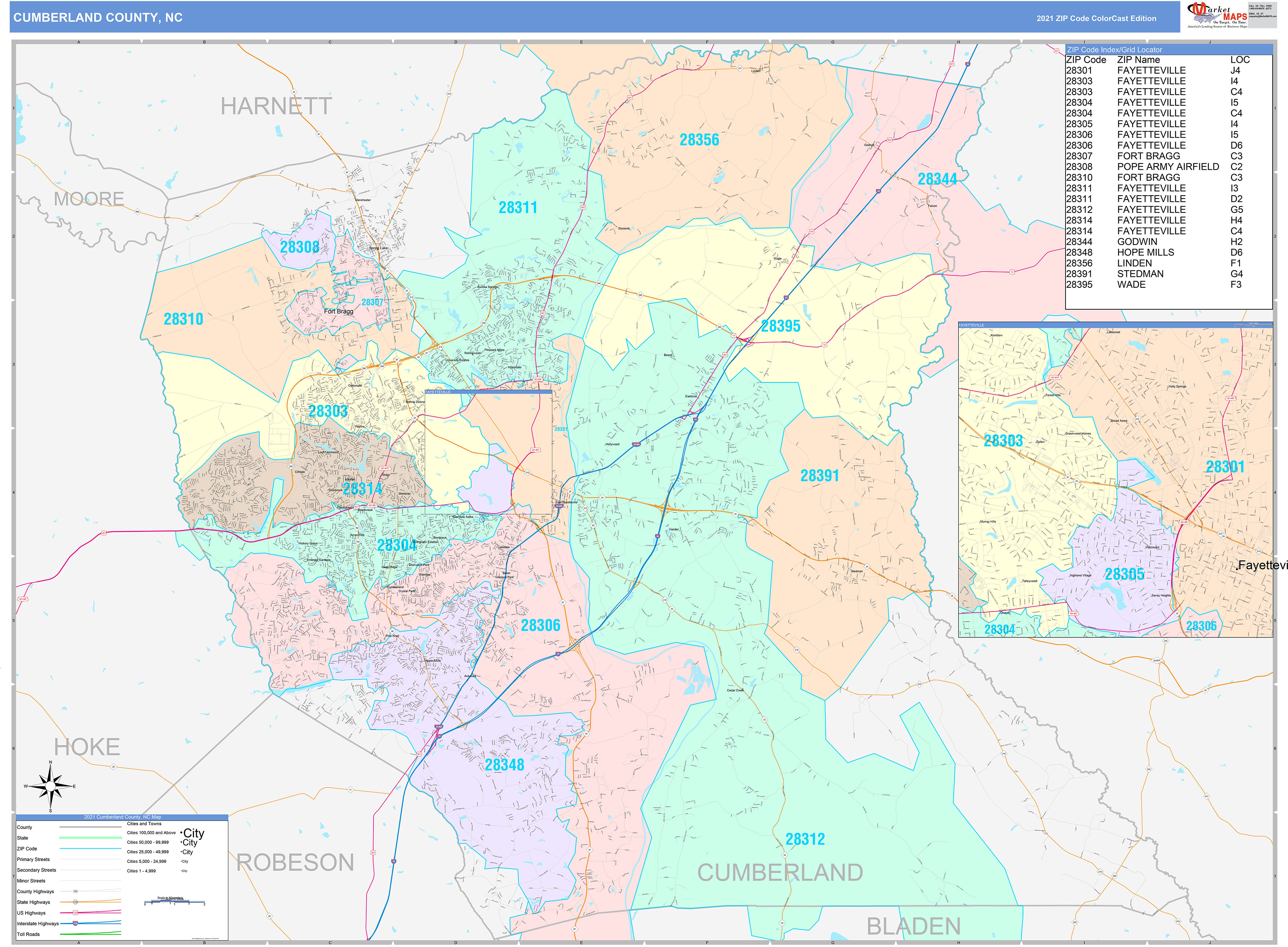Click ZIP label 28306 on the main map
Viewport: 1288px width, 947px height.
(x=540, y=625)
